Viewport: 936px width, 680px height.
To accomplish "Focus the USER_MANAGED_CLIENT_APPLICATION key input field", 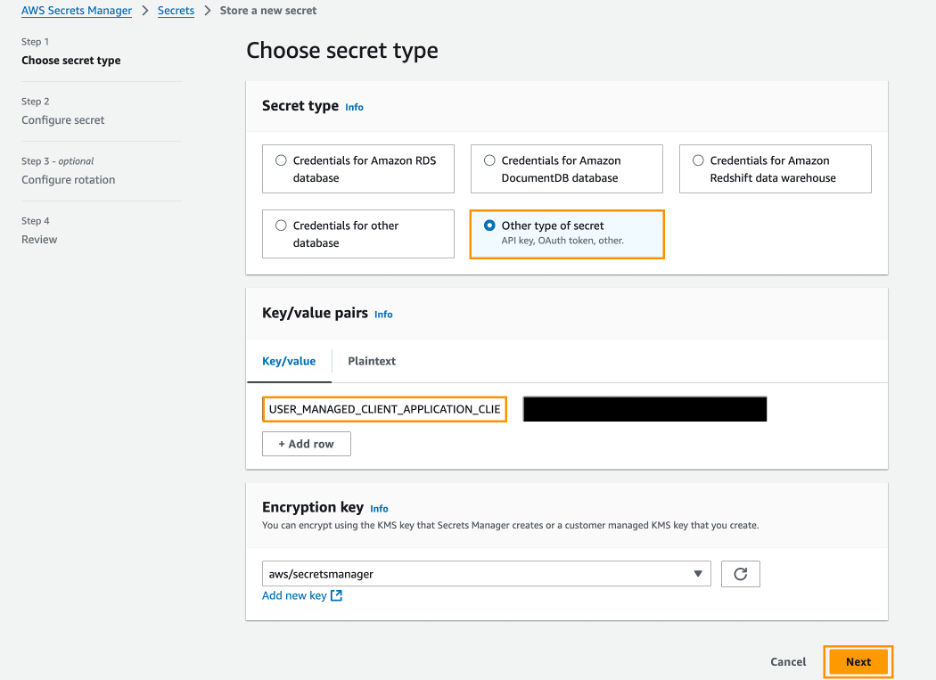I will 384,410.
